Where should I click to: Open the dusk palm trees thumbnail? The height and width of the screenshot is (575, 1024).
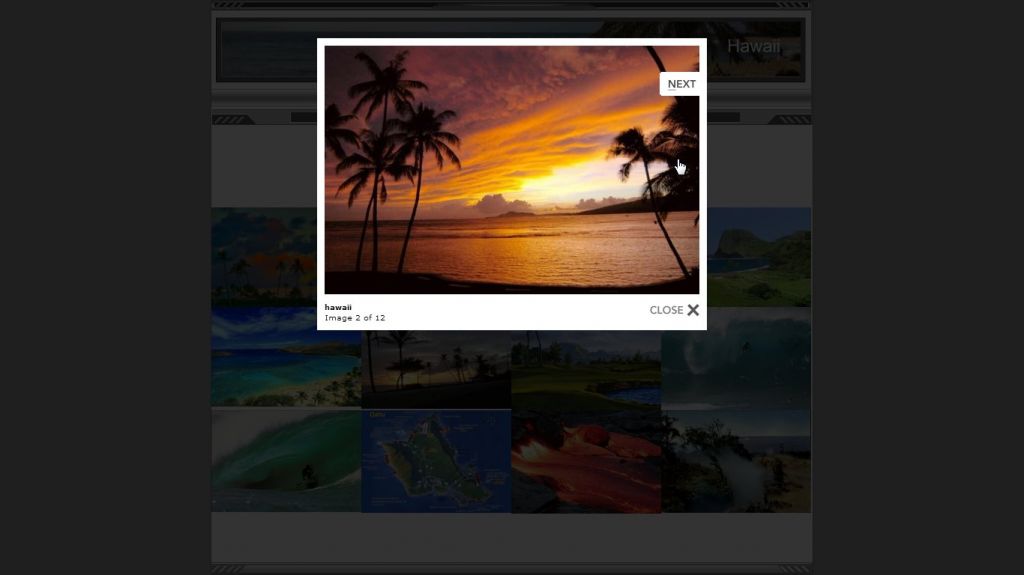[x=436, y=370]
